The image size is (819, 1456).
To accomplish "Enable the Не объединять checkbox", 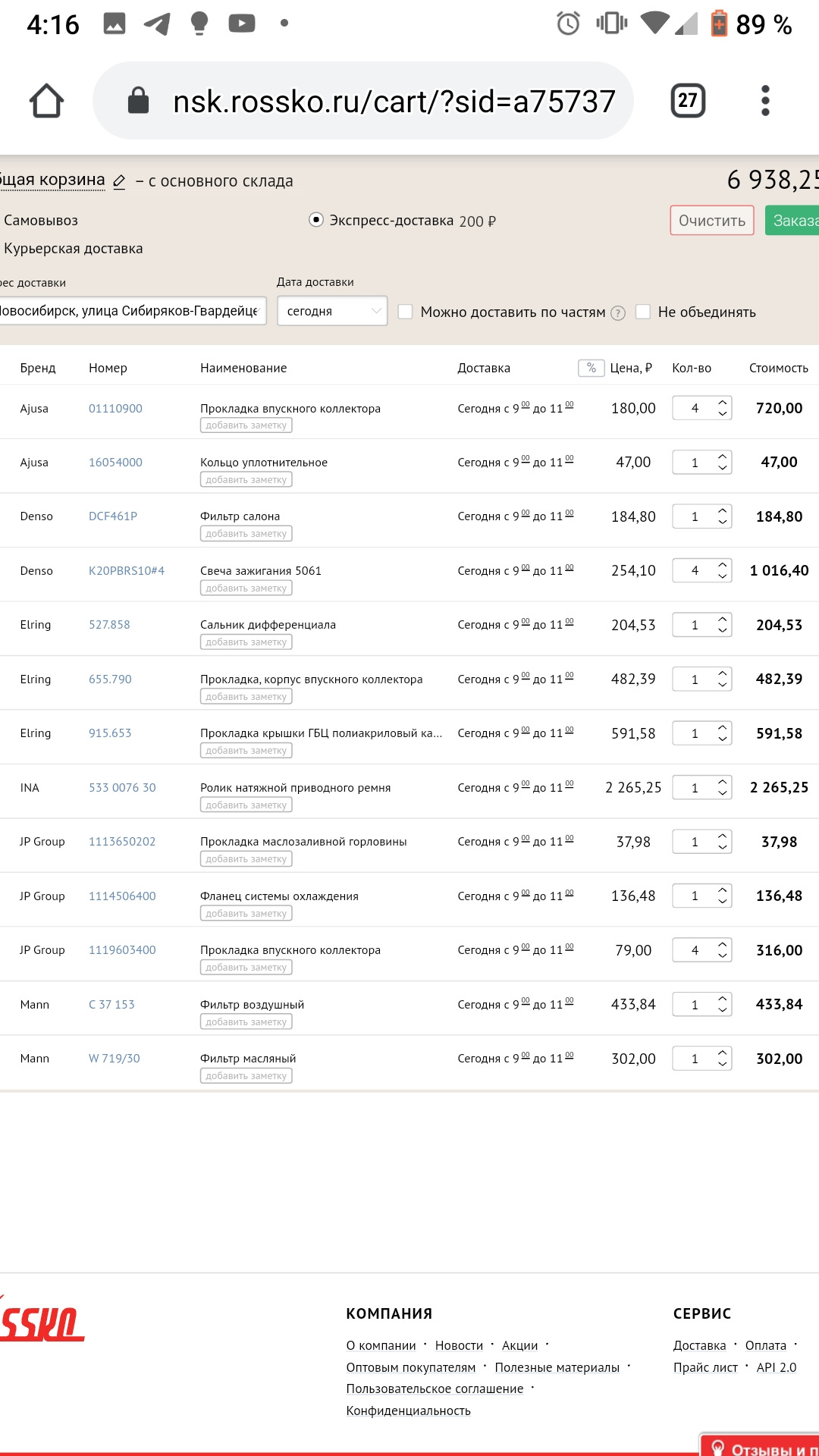I will coord(643,312).
